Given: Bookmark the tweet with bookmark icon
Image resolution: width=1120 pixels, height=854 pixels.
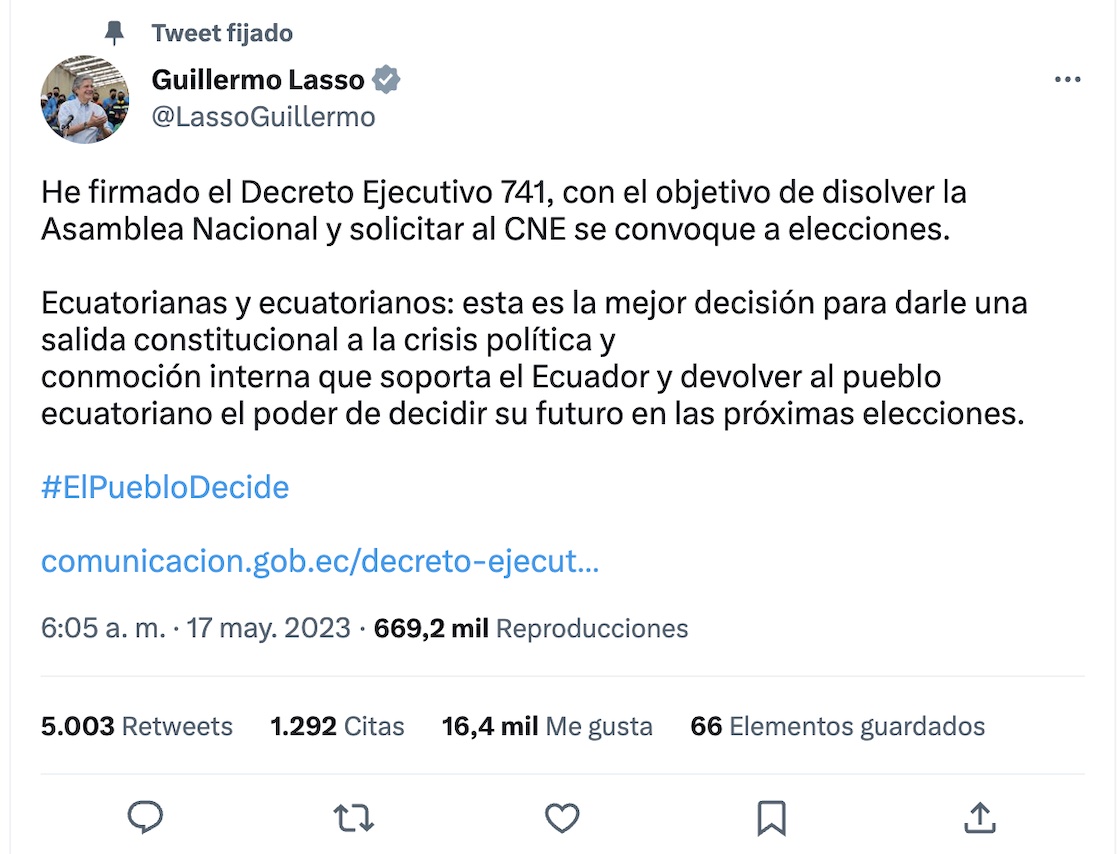Looking at the screenshot, I should coord(771,818).
